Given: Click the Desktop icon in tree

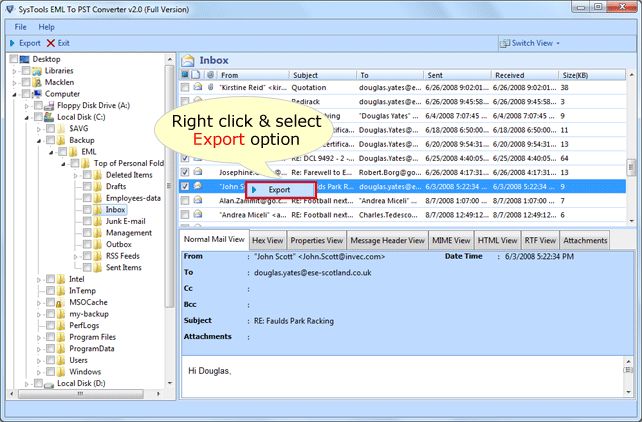Looking at the screenshot, I should (23, 59).
